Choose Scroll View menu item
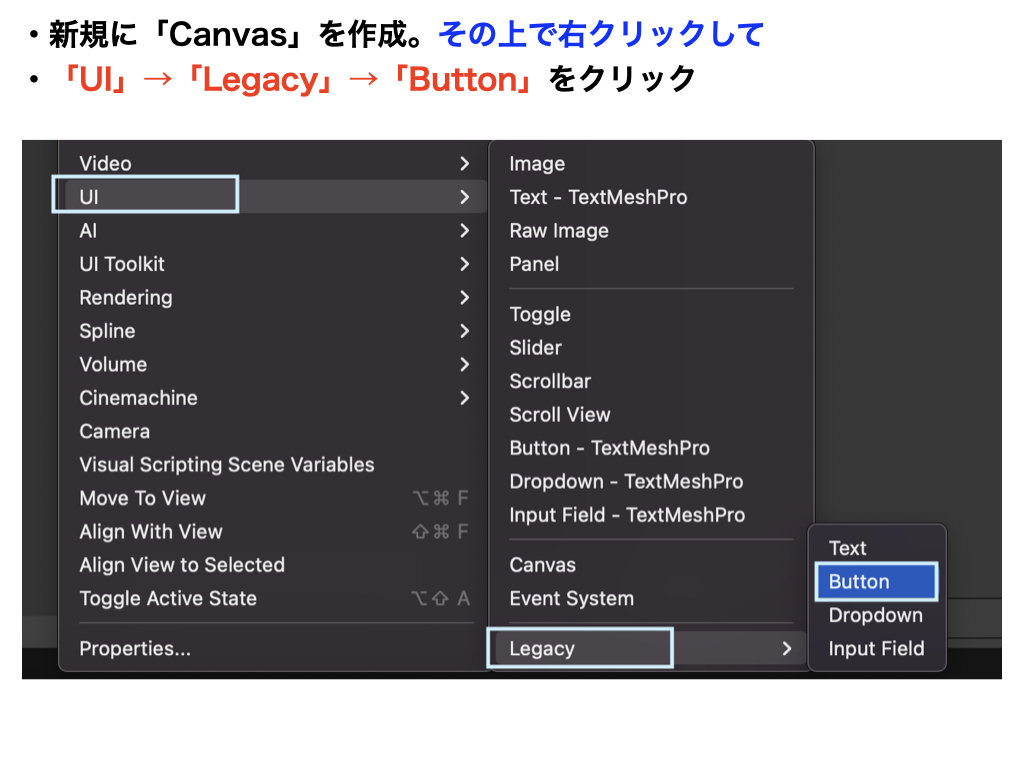The image size is (1024, 768). (x=559, y=415)
